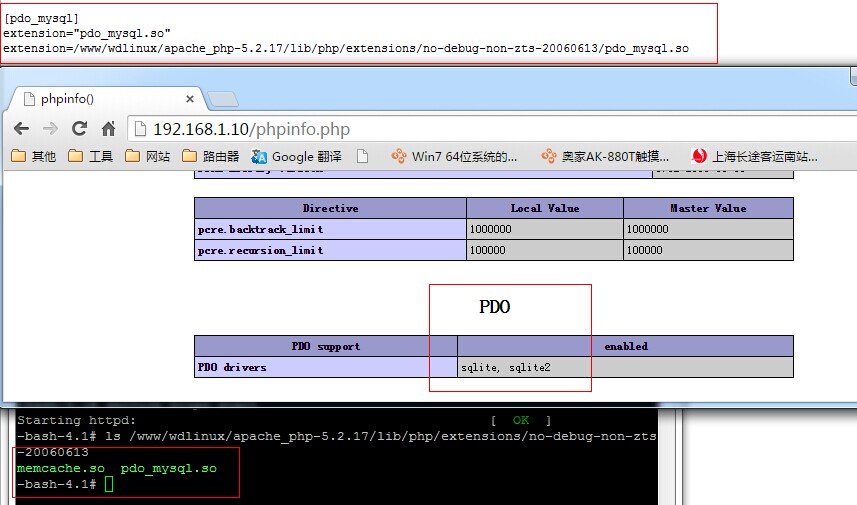Expand the 网站 bookmarks folder

148,156
